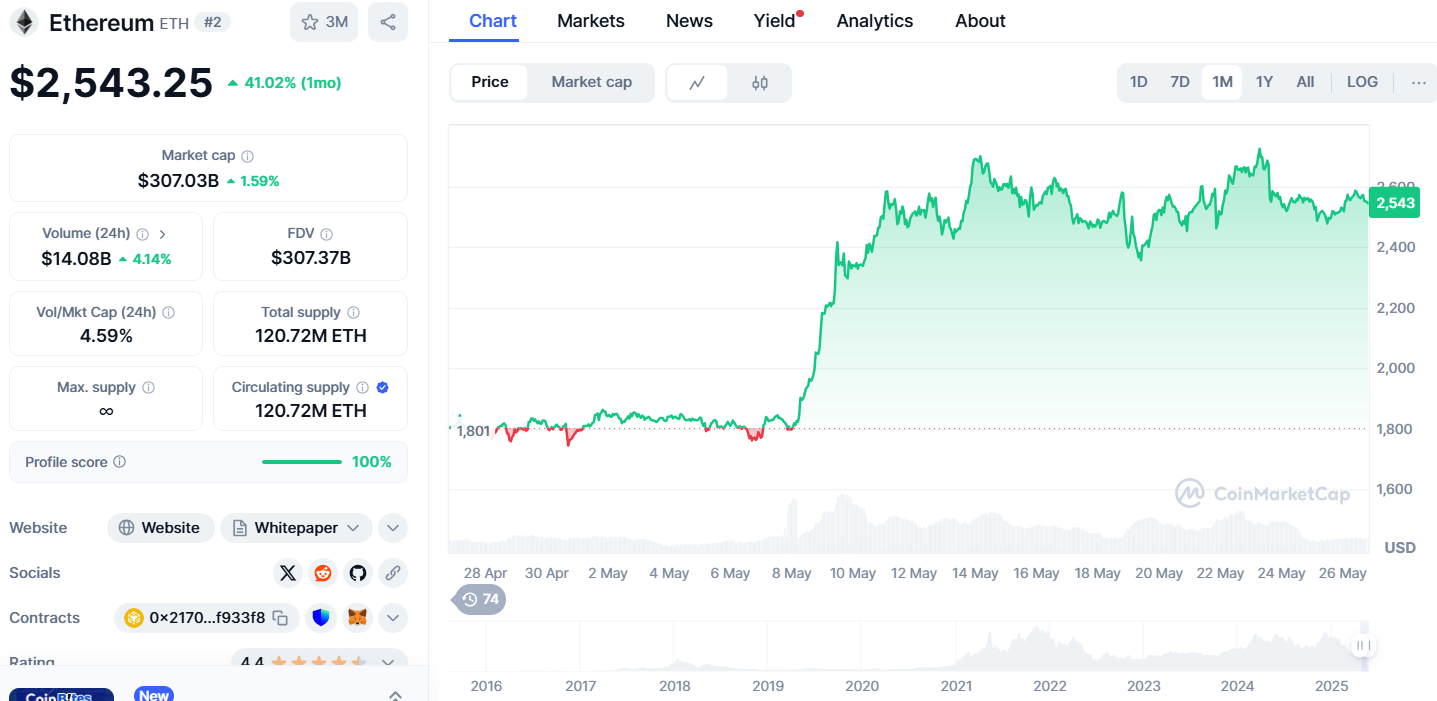
Task: Switch chart to line view
Action: click(698, 83)
